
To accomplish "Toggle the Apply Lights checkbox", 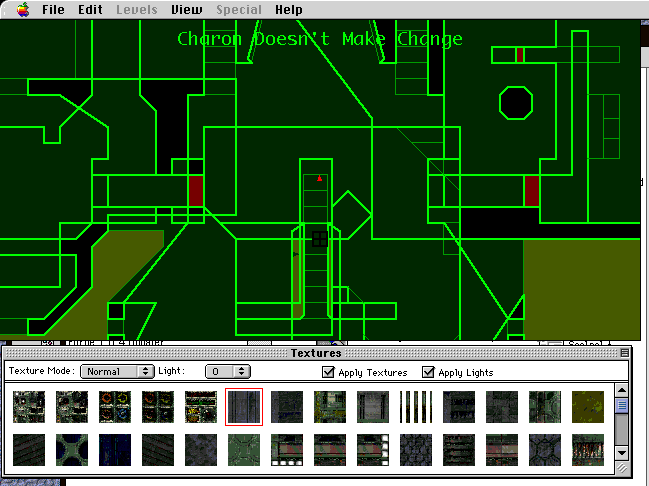I will 429,372.
